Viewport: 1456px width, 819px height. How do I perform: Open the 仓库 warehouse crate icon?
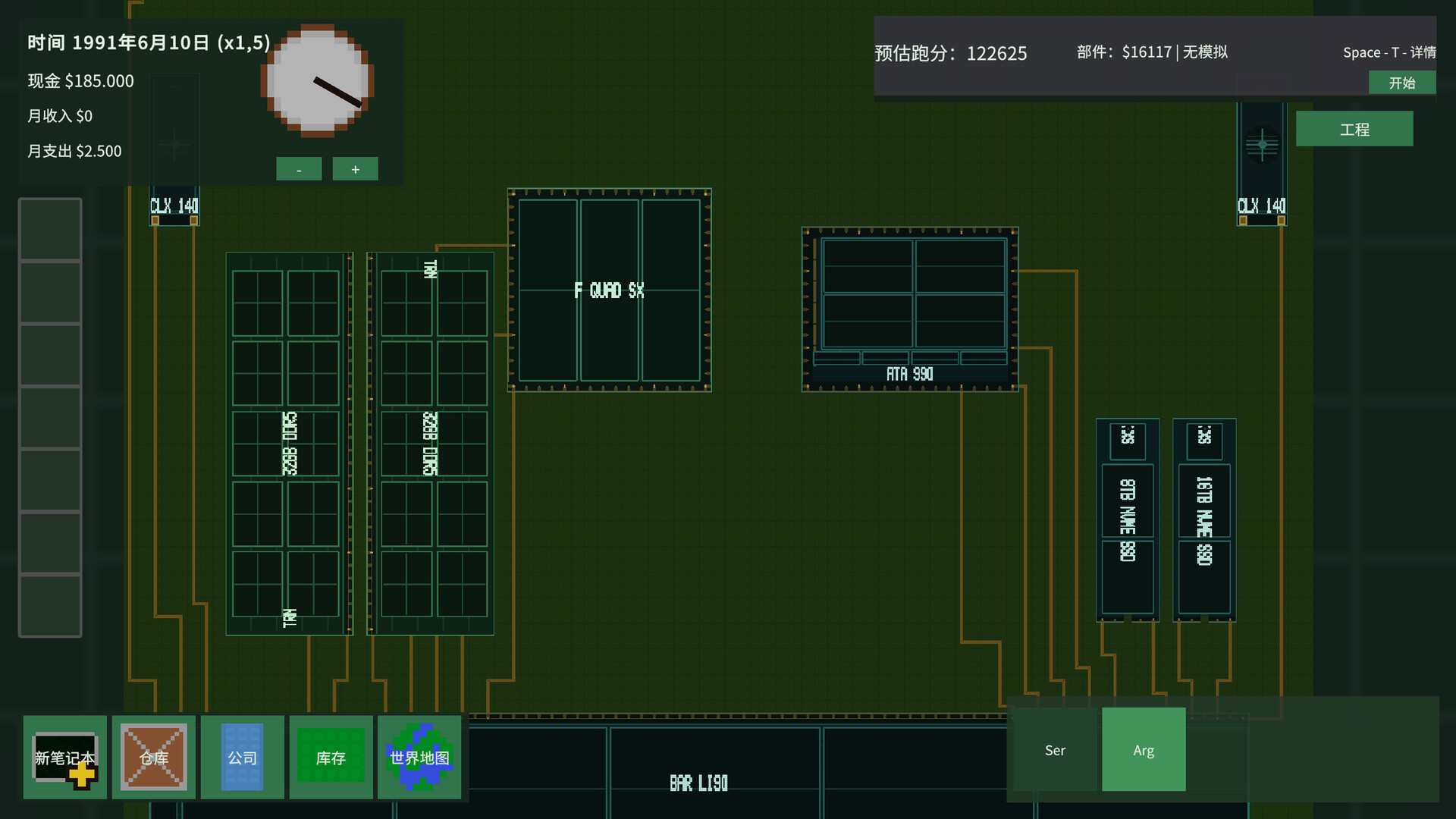153,757
